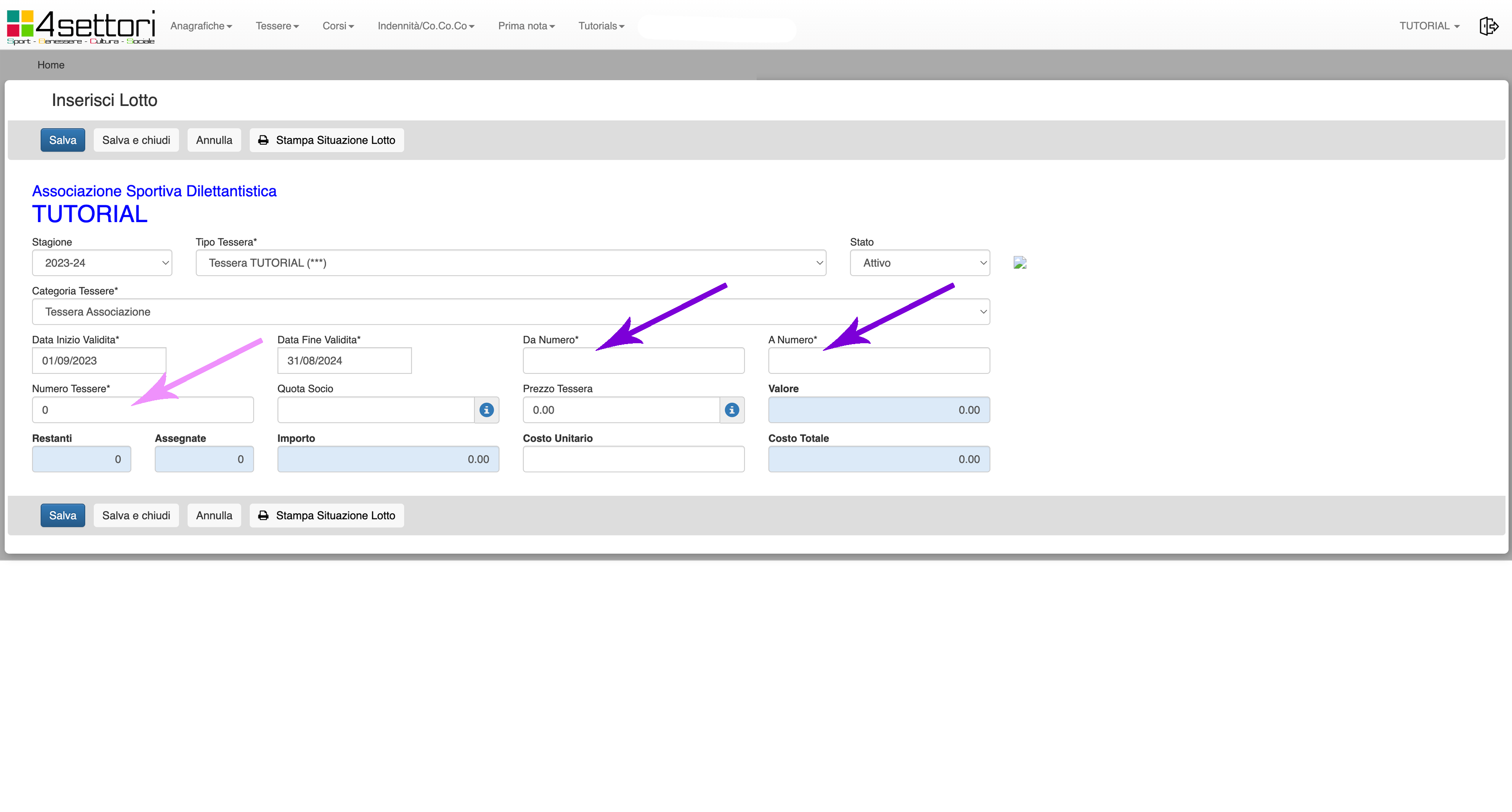Click top Stampa Situazione Lotto printer button

coord(326,140)
